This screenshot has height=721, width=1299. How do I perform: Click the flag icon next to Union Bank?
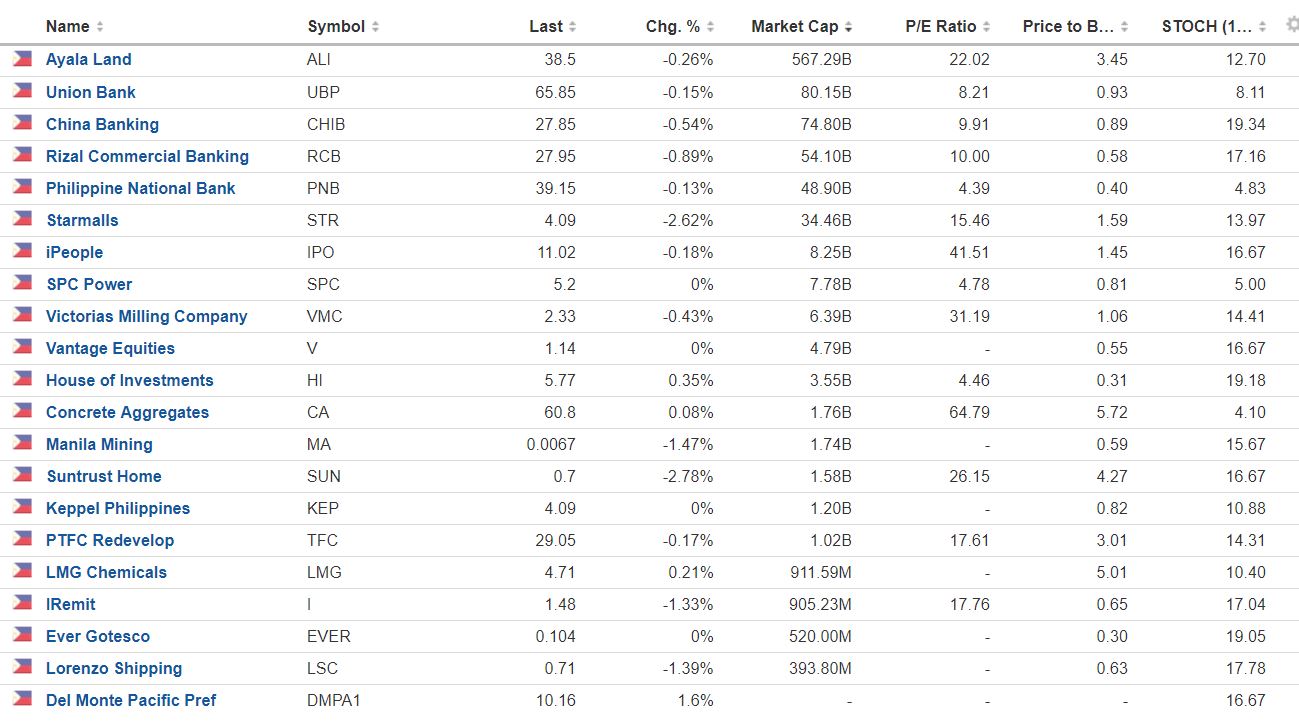click(19, 91)
